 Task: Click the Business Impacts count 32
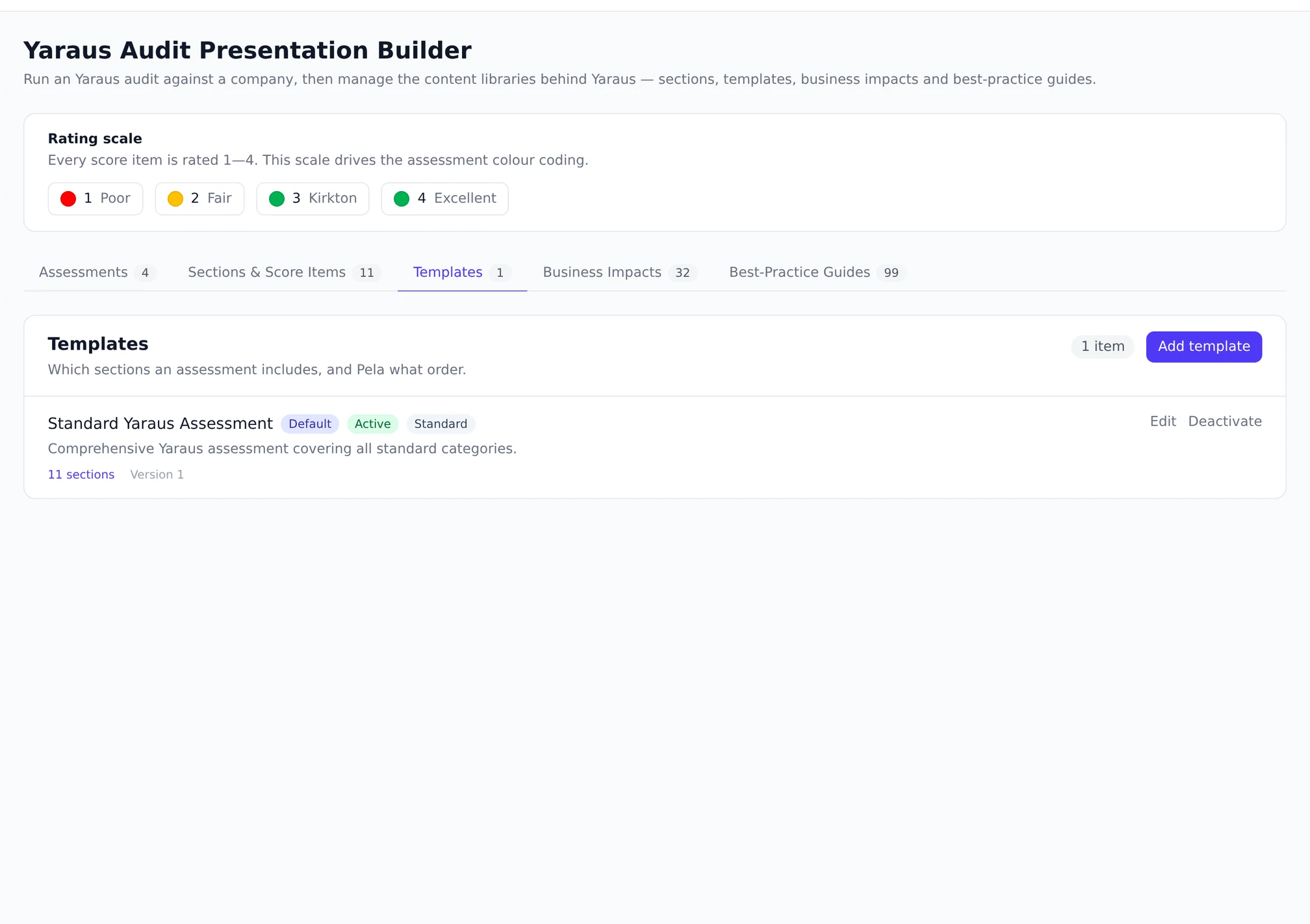(682, 273)
